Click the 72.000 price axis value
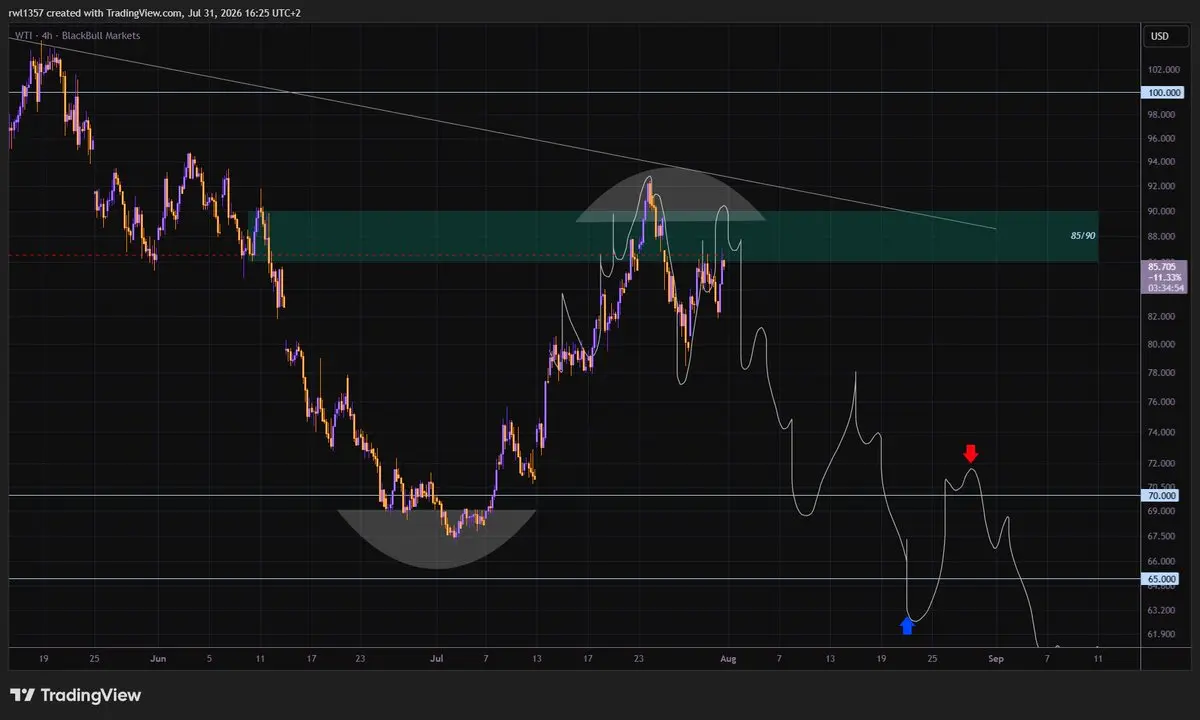1200x720 pixels. click(1163, 464)
